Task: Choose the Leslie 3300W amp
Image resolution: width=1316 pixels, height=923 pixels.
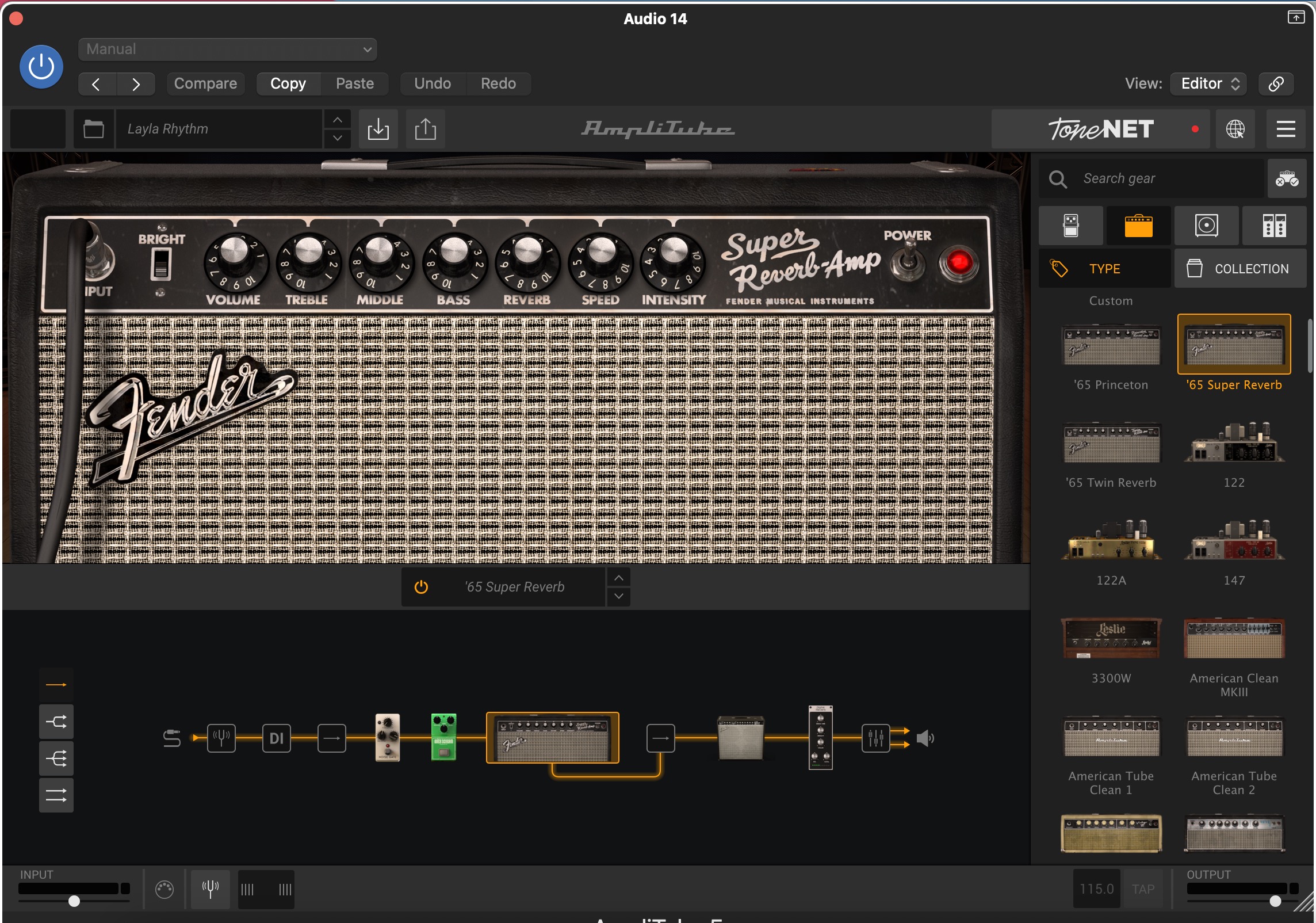Action: click(x=1111, y=639)
